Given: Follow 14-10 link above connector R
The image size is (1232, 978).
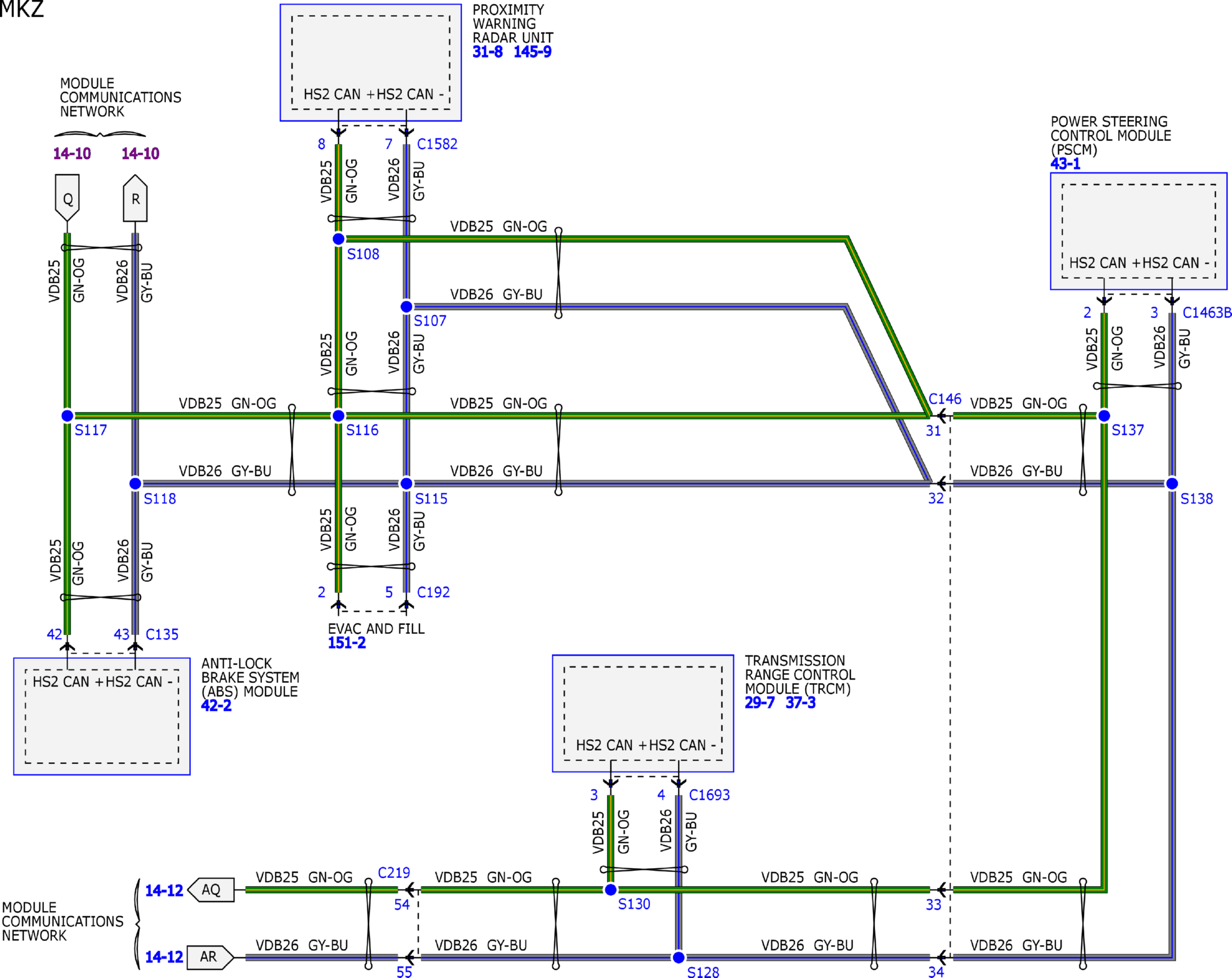Looking at the screenshot, I should (140, 154).
